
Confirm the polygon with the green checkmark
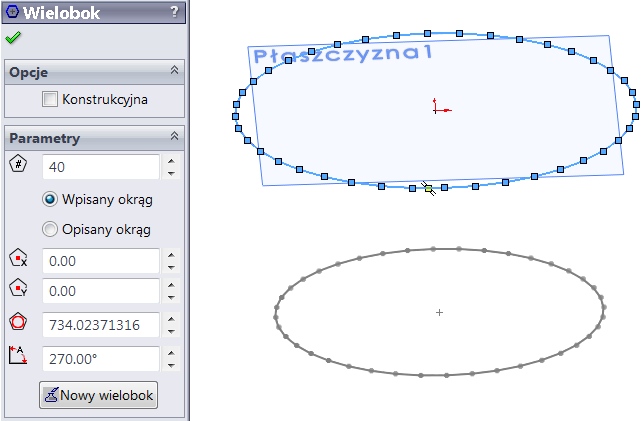13,38
